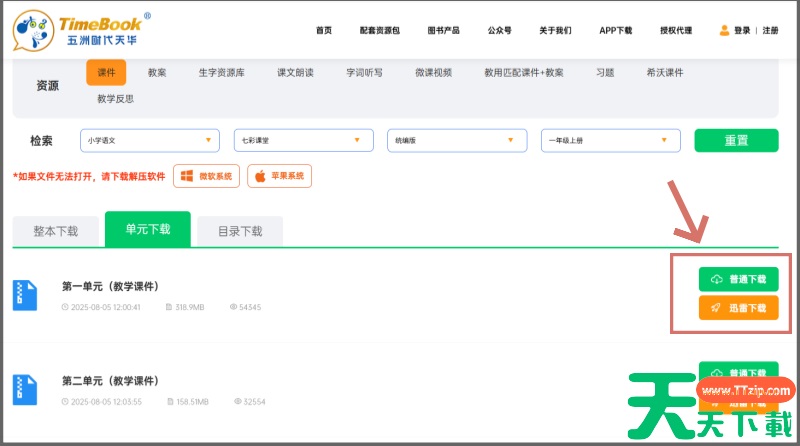Open APP下载 in the top navigation
The height and width of the screenshot is (446, 800).
[615, 31]
